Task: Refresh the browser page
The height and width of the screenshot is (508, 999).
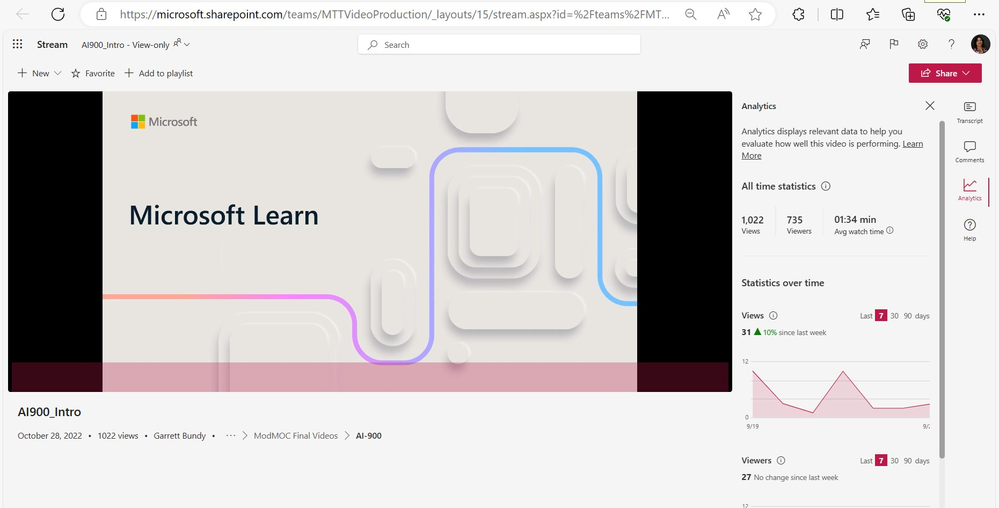Action: click(58, 14)
